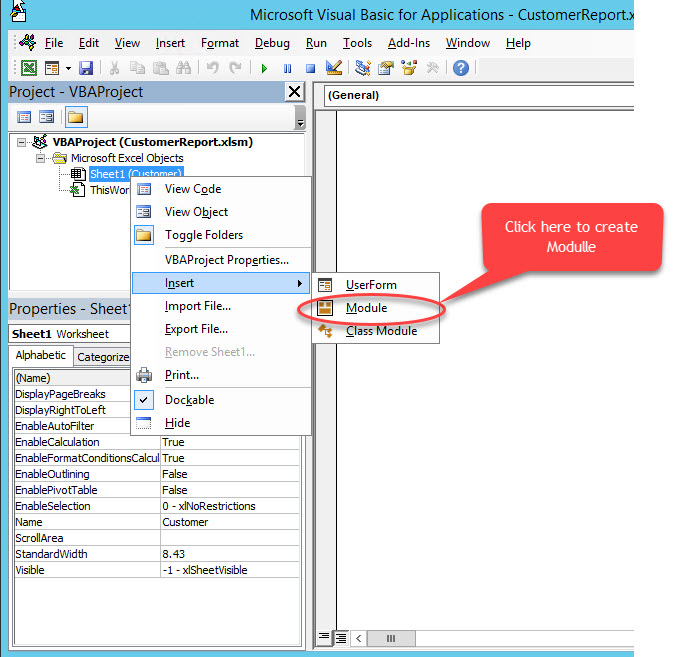The height and width of the screenshot is (657, 675).
Task: Open the Insert menu in menu bar
Action: point(170,43)
